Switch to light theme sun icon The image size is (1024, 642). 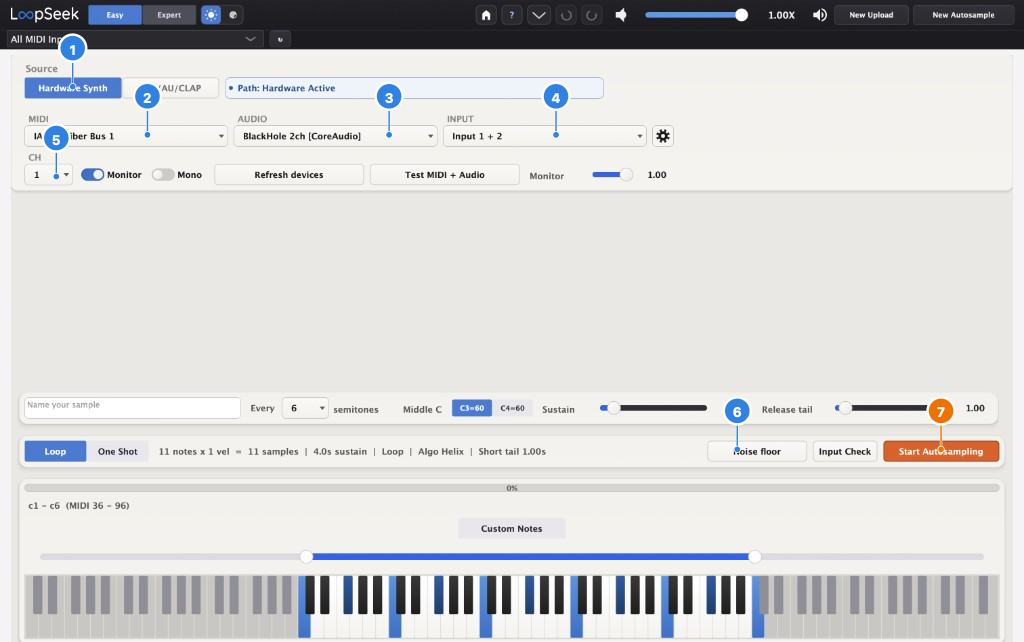(x=211, y=15)
